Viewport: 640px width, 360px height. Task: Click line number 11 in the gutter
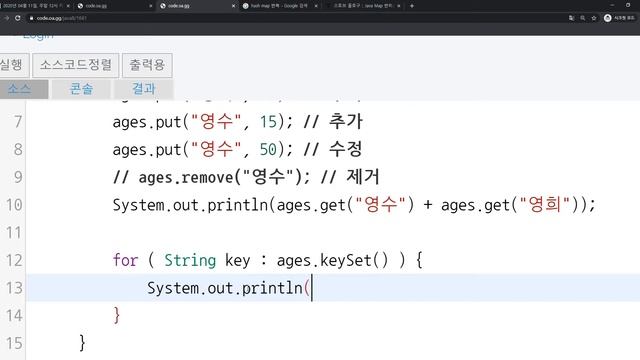14,233
